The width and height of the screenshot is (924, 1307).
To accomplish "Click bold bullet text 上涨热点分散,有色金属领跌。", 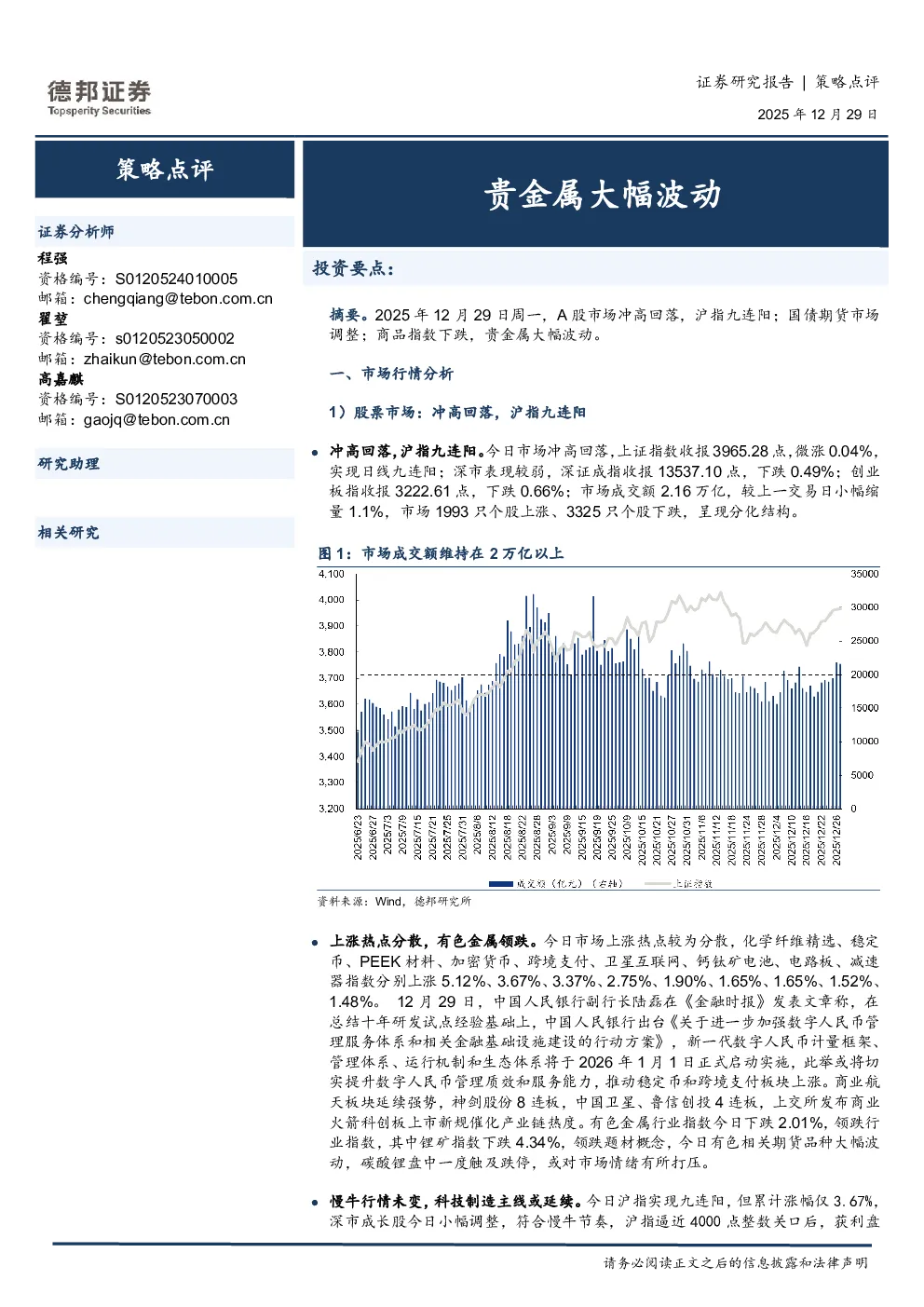I will [x=431, y=942].
